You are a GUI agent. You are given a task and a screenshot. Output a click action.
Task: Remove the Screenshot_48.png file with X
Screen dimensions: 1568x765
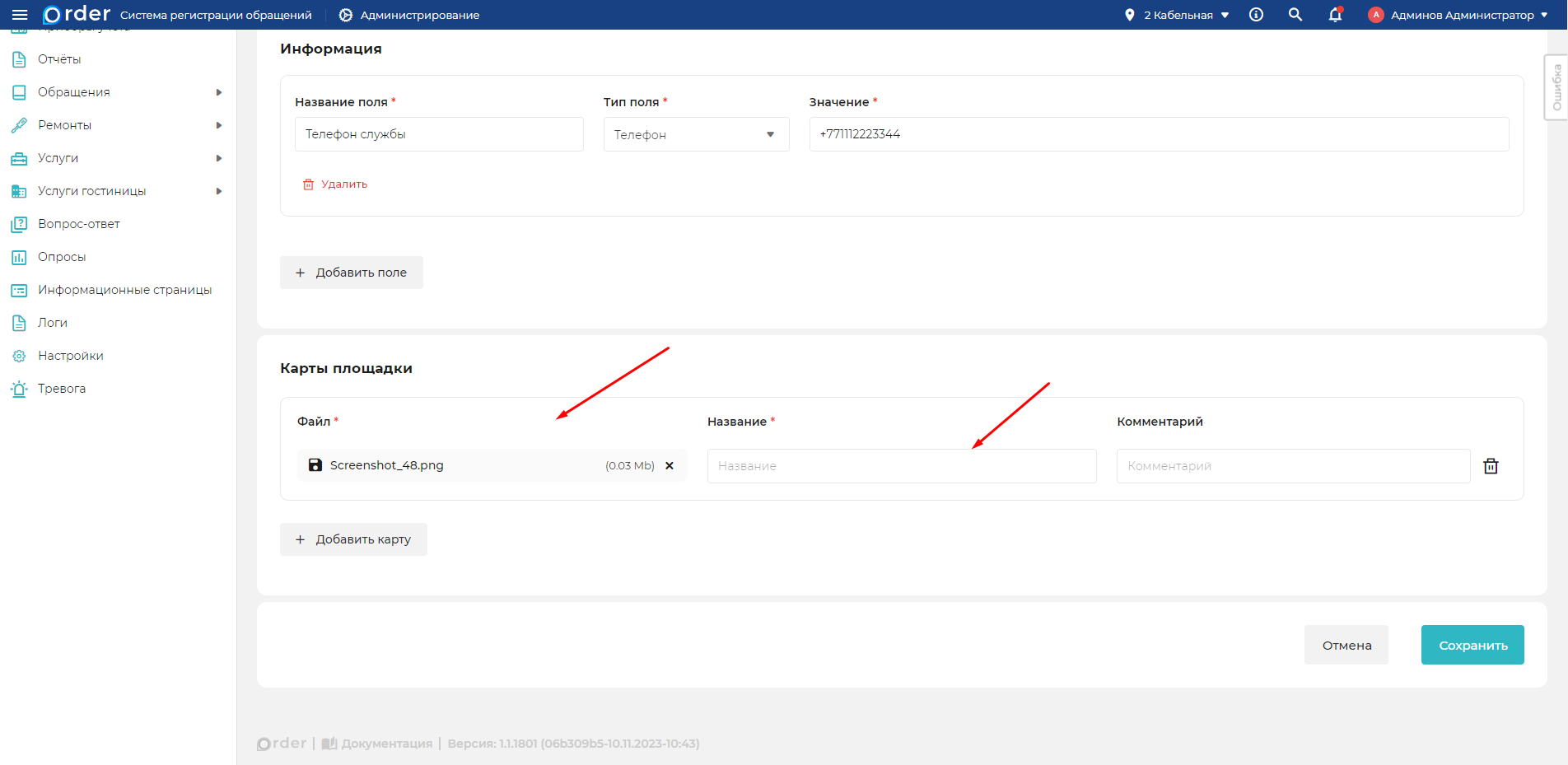coord(670,465)
